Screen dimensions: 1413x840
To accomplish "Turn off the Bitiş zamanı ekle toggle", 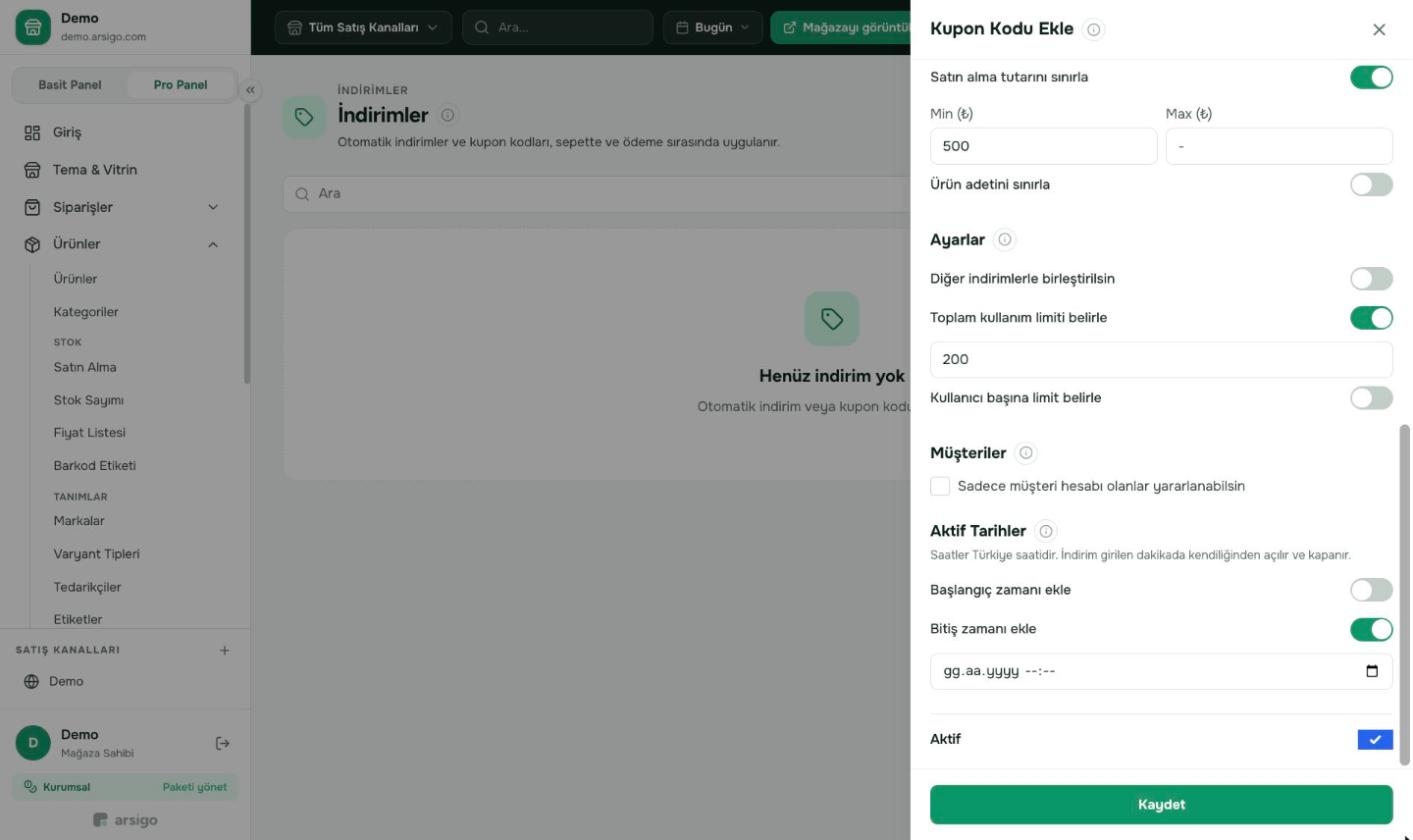I will pos(1371,628).
